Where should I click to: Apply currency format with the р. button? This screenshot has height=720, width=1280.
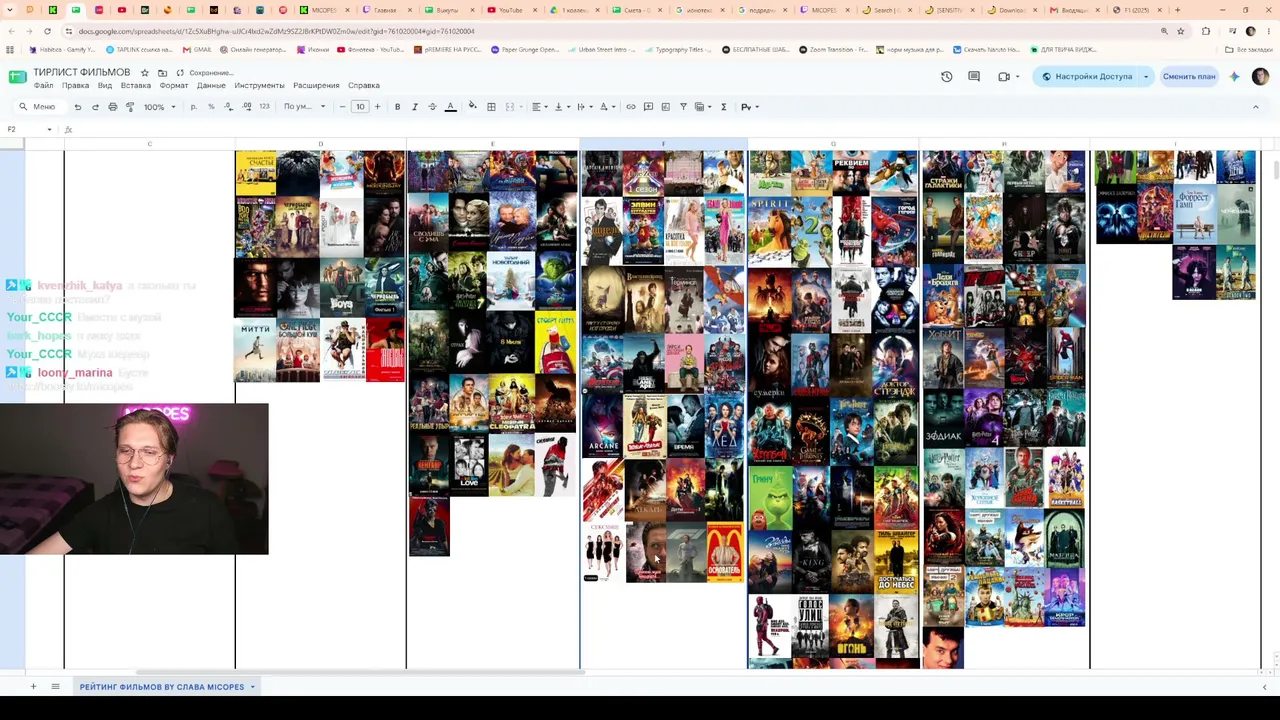(193, 107)
